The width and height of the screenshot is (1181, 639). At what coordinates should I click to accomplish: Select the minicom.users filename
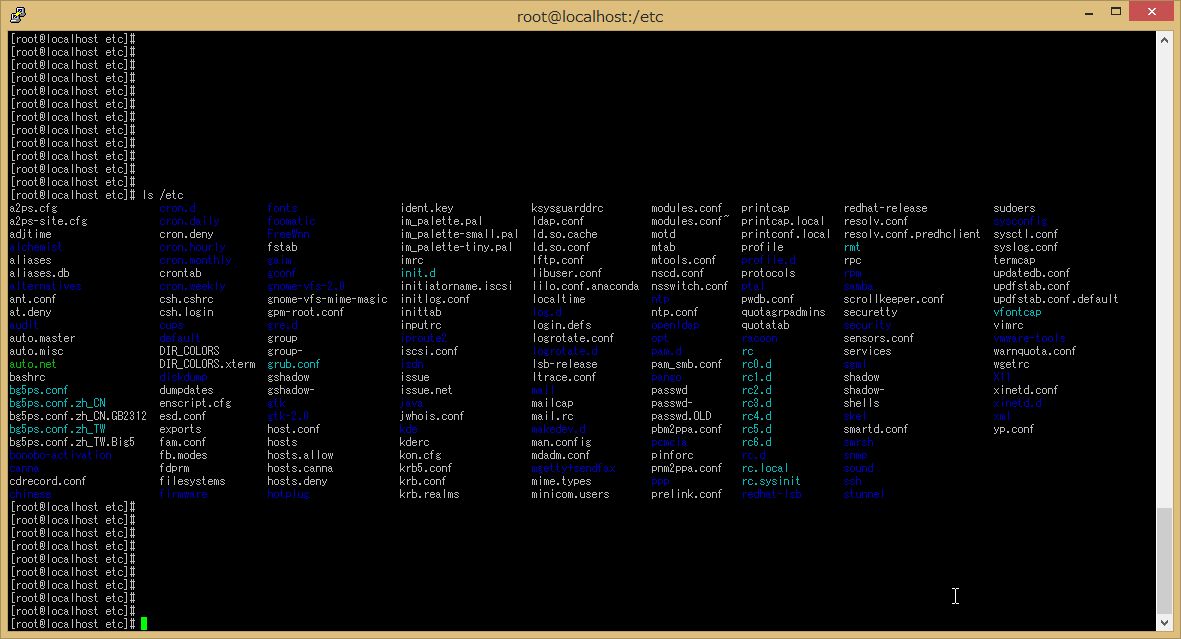tap(570, 494)
